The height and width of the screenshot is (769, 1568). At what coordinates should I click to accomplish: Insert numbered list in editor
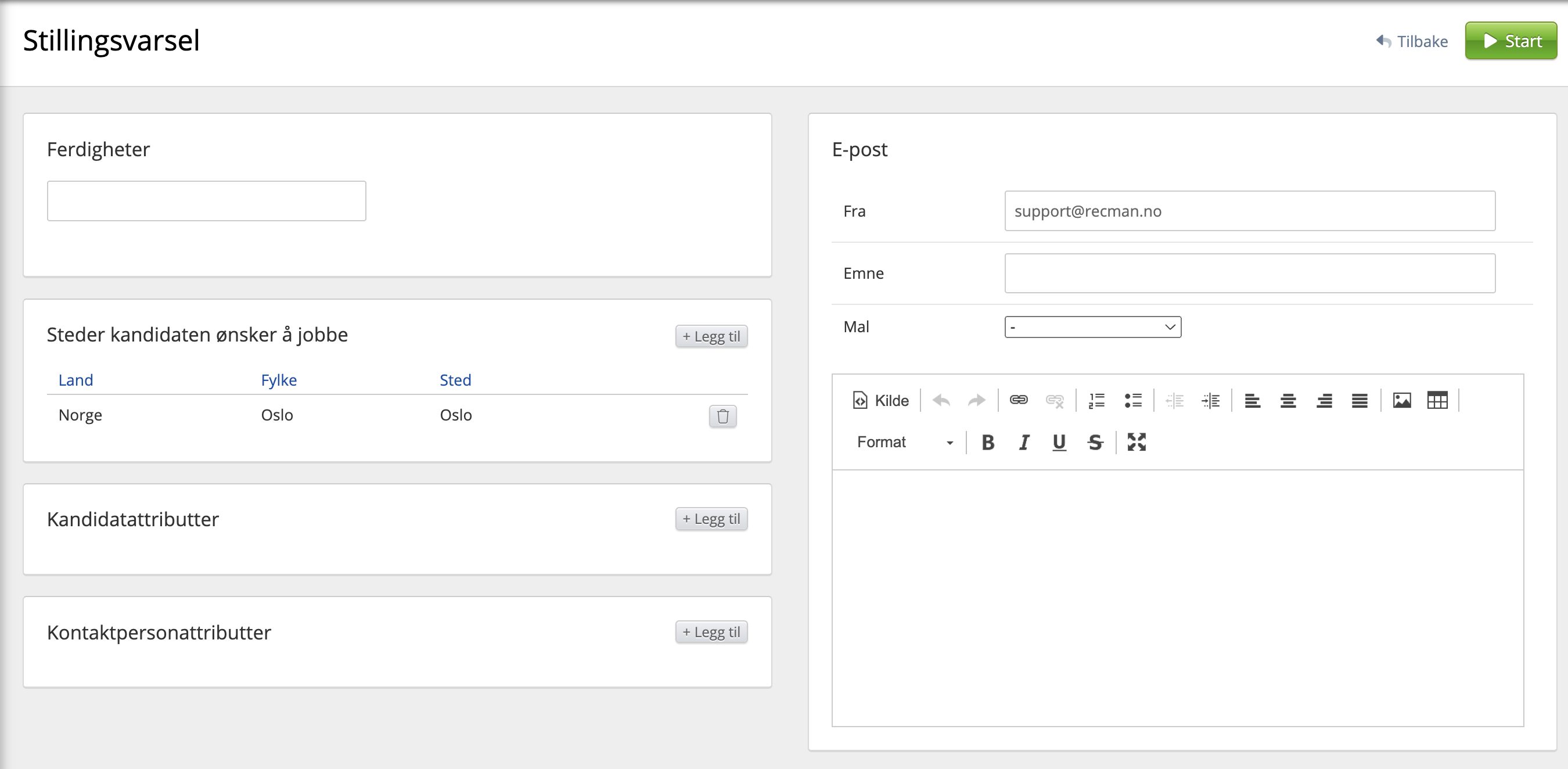pyautogui.click(x=1096, y=400)
